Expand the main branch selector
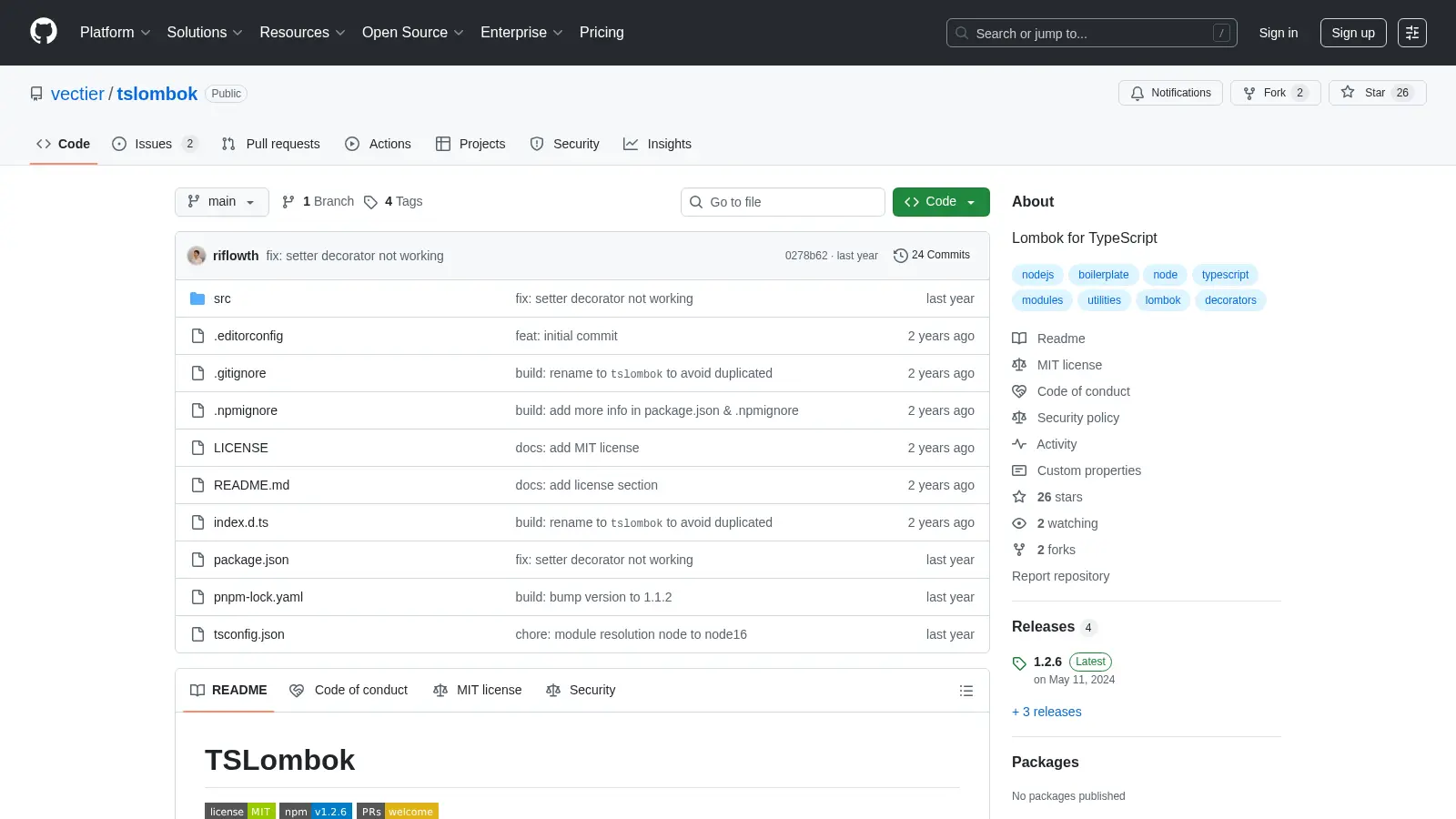This screenshot has width=1456, height=819. (222, 202)
